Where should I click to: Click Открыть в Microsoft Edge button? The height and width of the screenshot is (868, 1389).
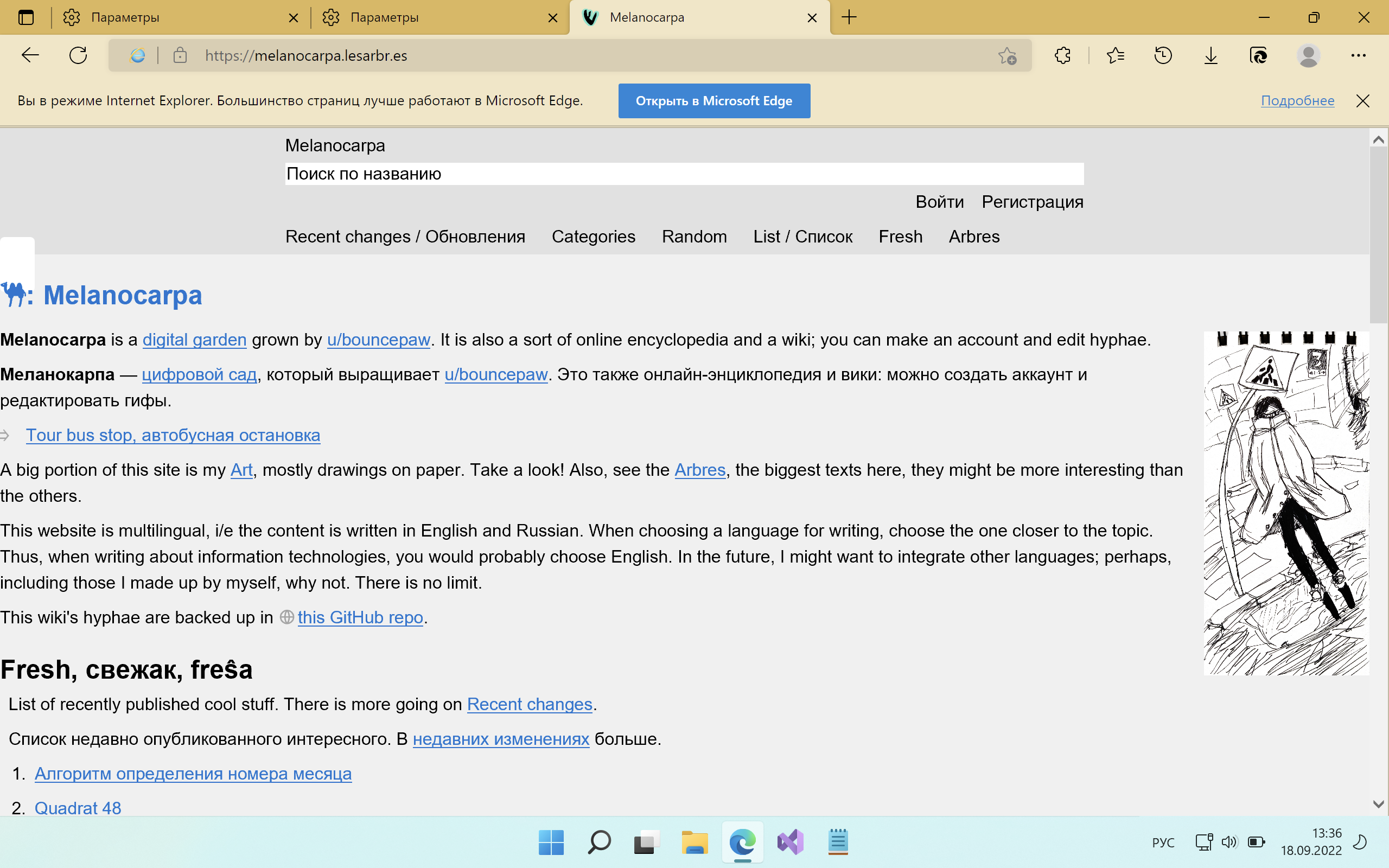(x=714, y=101)
